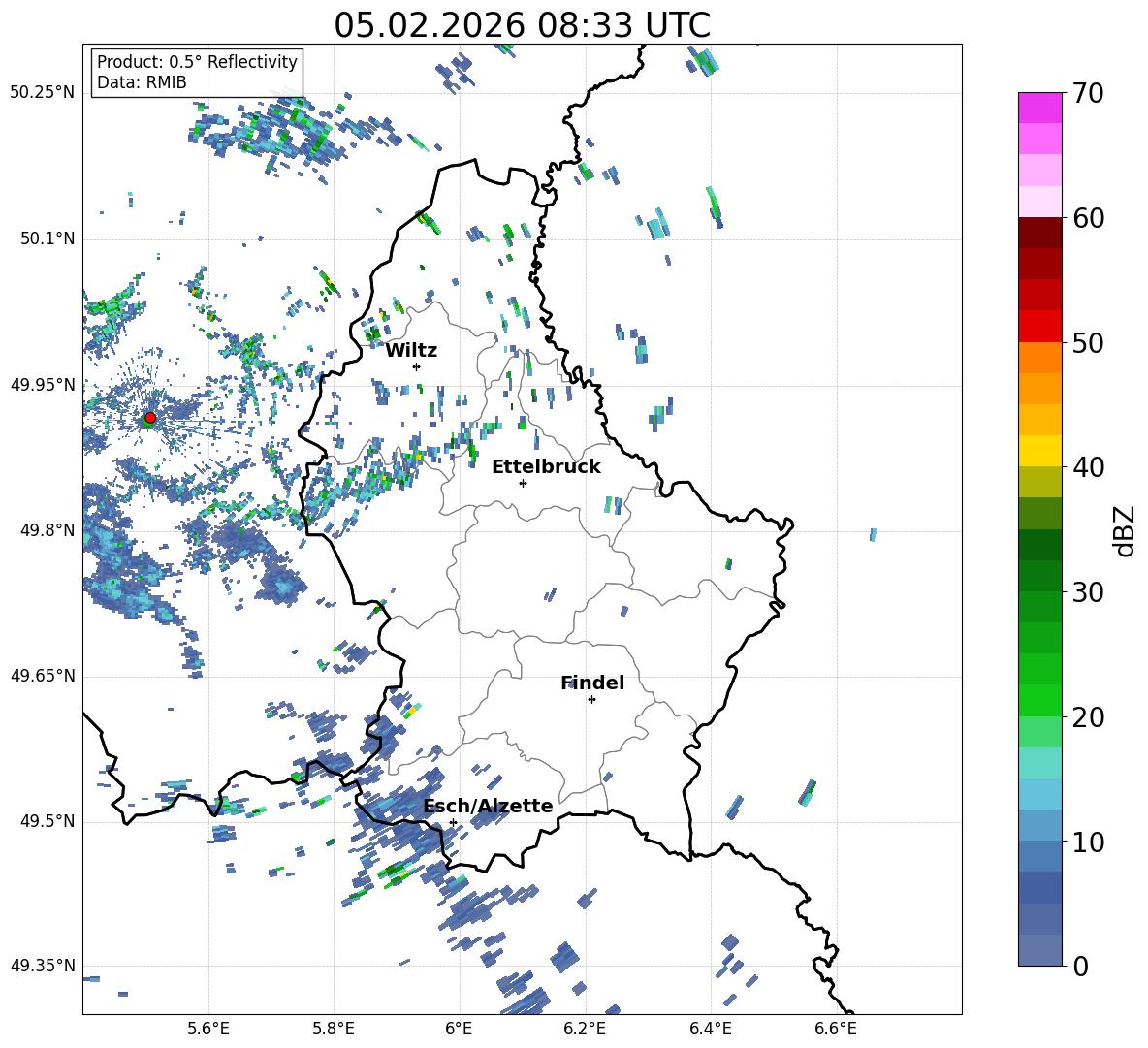Click the 50.1°N latitude label

[48, 238]
